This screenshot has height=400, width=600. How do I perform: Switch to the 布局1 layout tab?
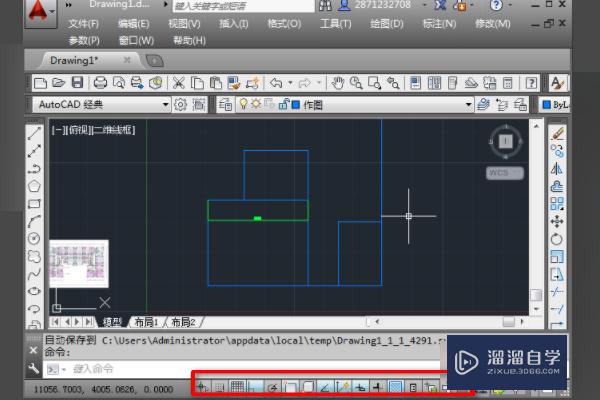pos(146,322)
